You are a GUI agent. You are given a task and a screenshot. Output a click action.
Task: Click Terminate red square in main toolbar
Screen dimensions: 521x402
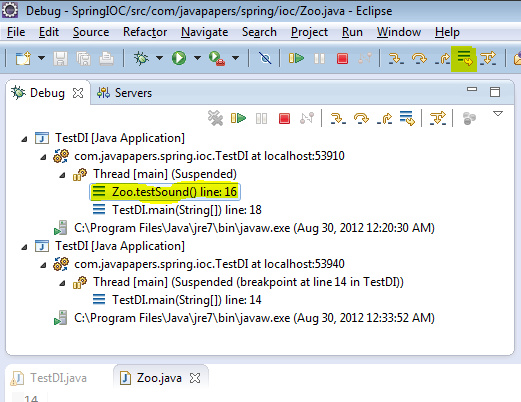click(342, 59)
